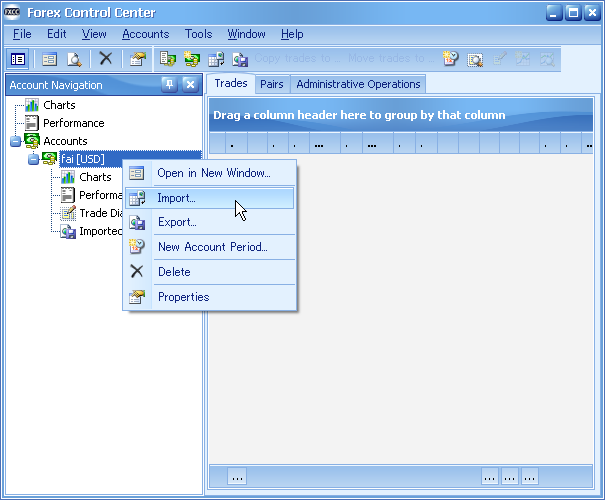The image size is (605, 500).
Task: Open the Tools menu
Action: click(x=198, y=34)
